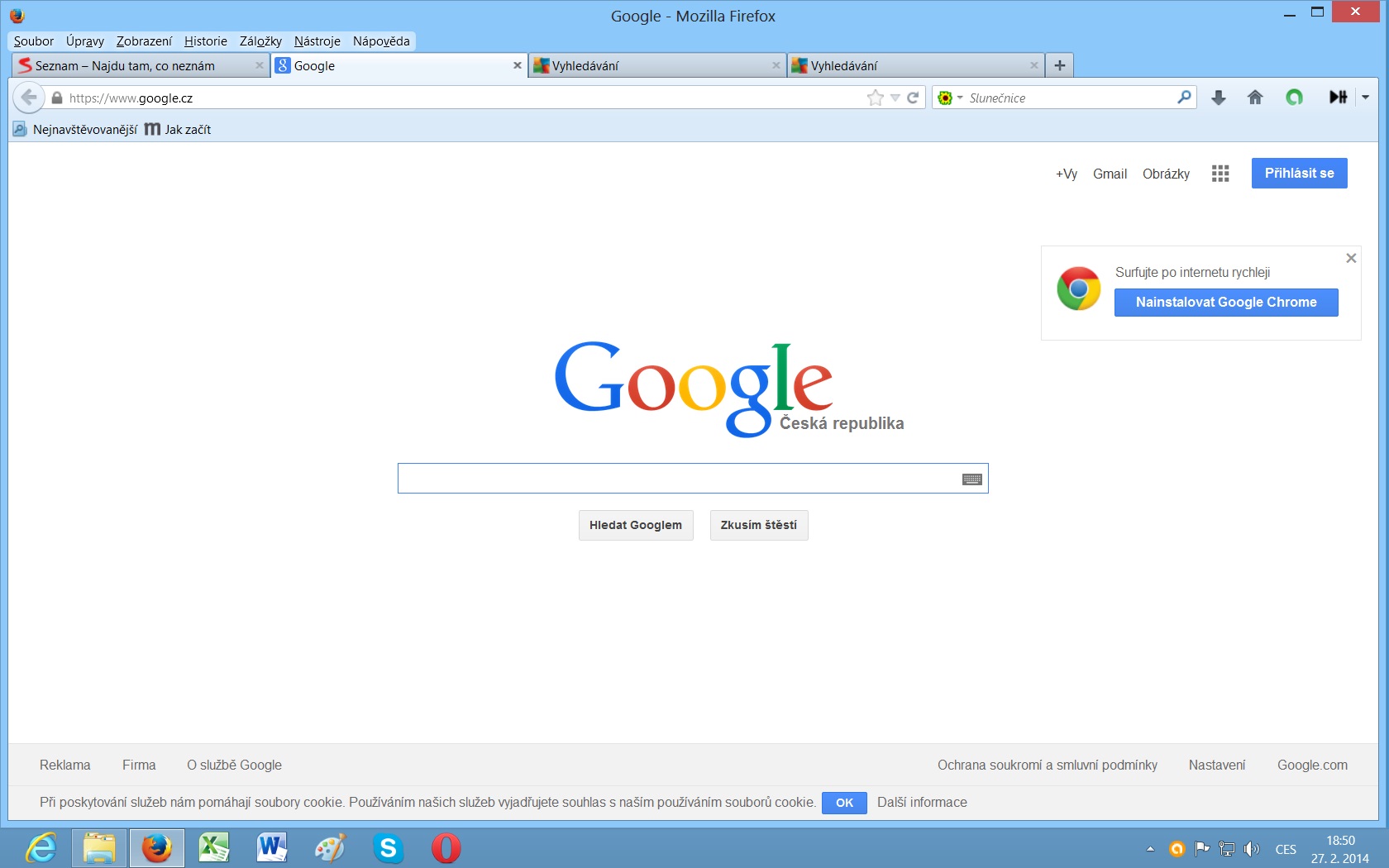Open the Ochrana soukromí a smluvní podmínky link
Viewport: 1389px width, 868px height.
pos(1048,765)
